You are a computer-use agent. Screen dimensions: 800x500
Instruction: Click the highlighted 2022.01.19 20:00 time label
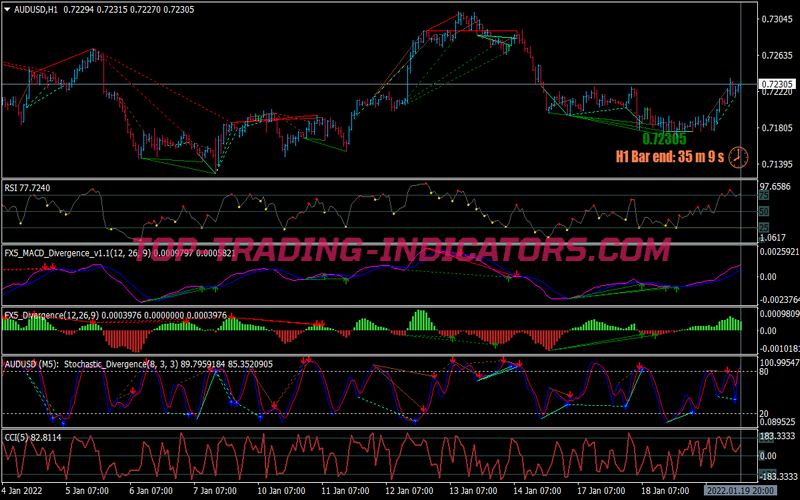(x=741, y=491)
